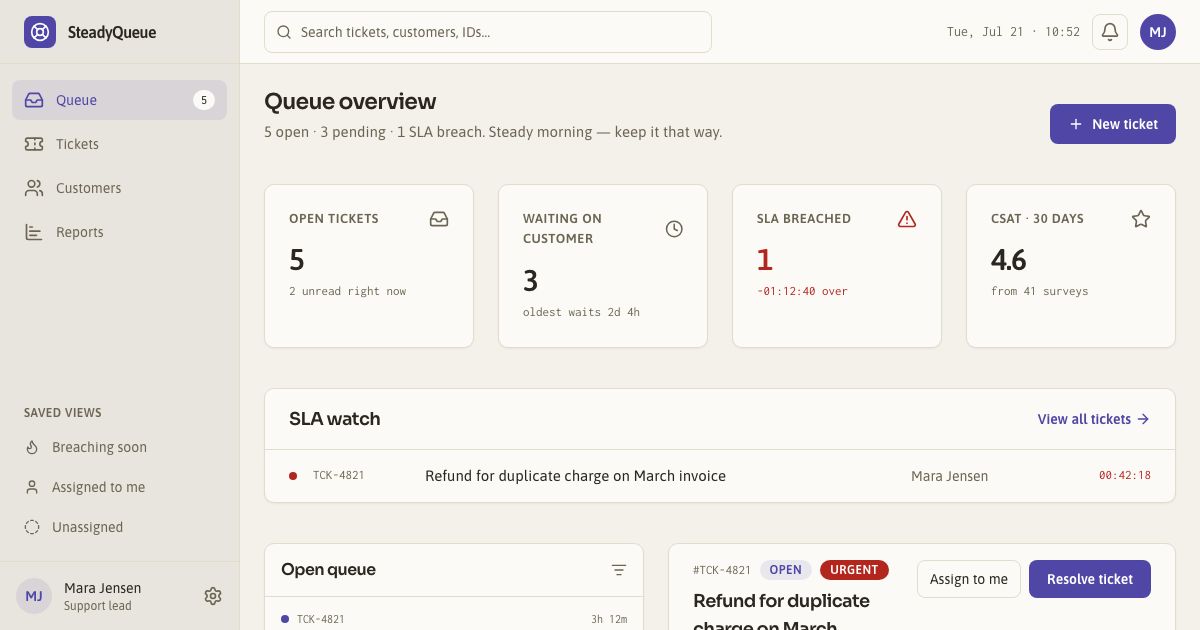Click '-01:12:40 over' text

point(802,291)
